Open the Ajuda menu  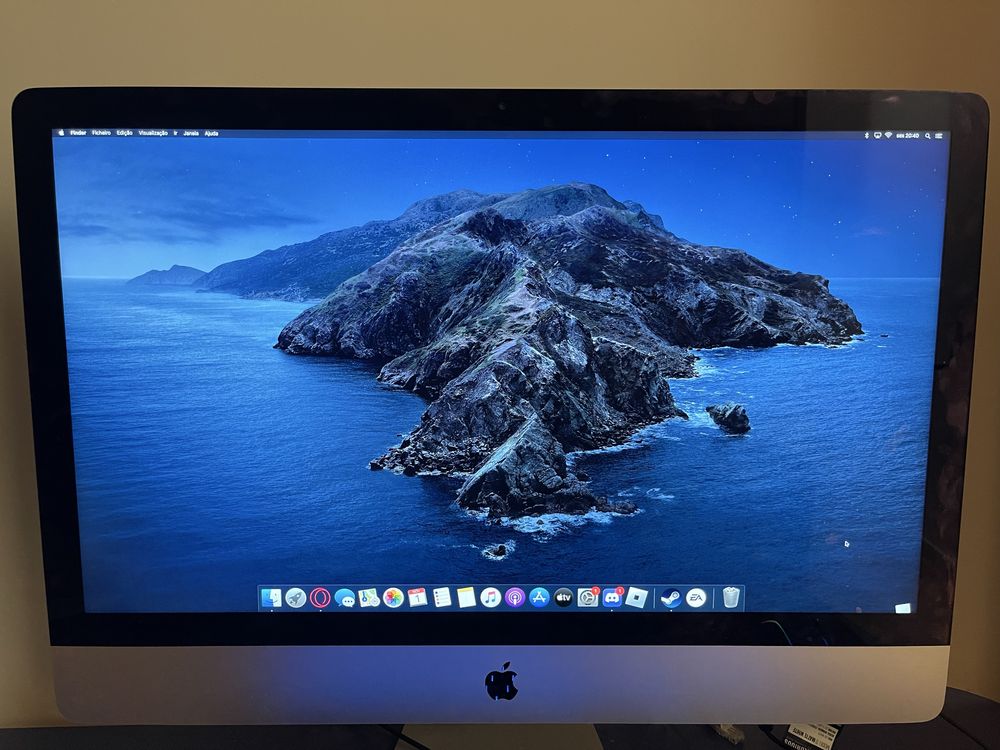(x=211, y=133)
